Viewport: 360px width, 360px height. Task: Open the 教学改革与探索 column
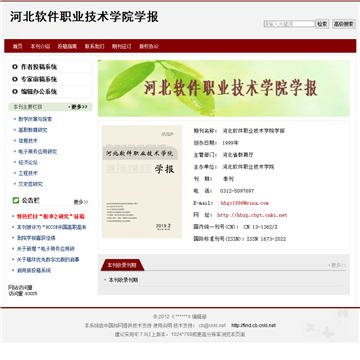(x=35, y=119)
